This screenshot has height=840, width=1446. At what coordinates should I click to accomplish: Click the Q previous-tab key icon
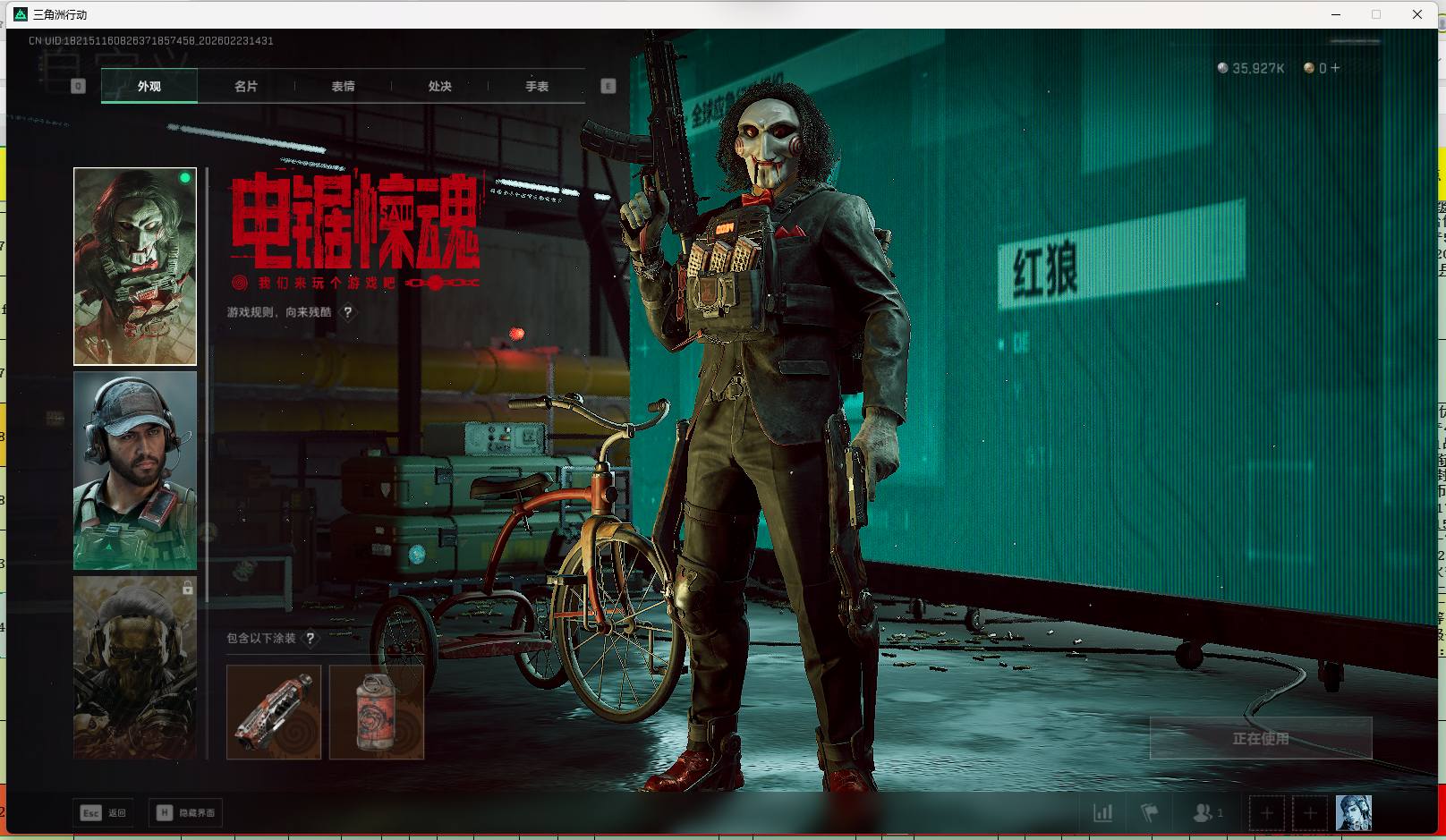pos(78,86)
